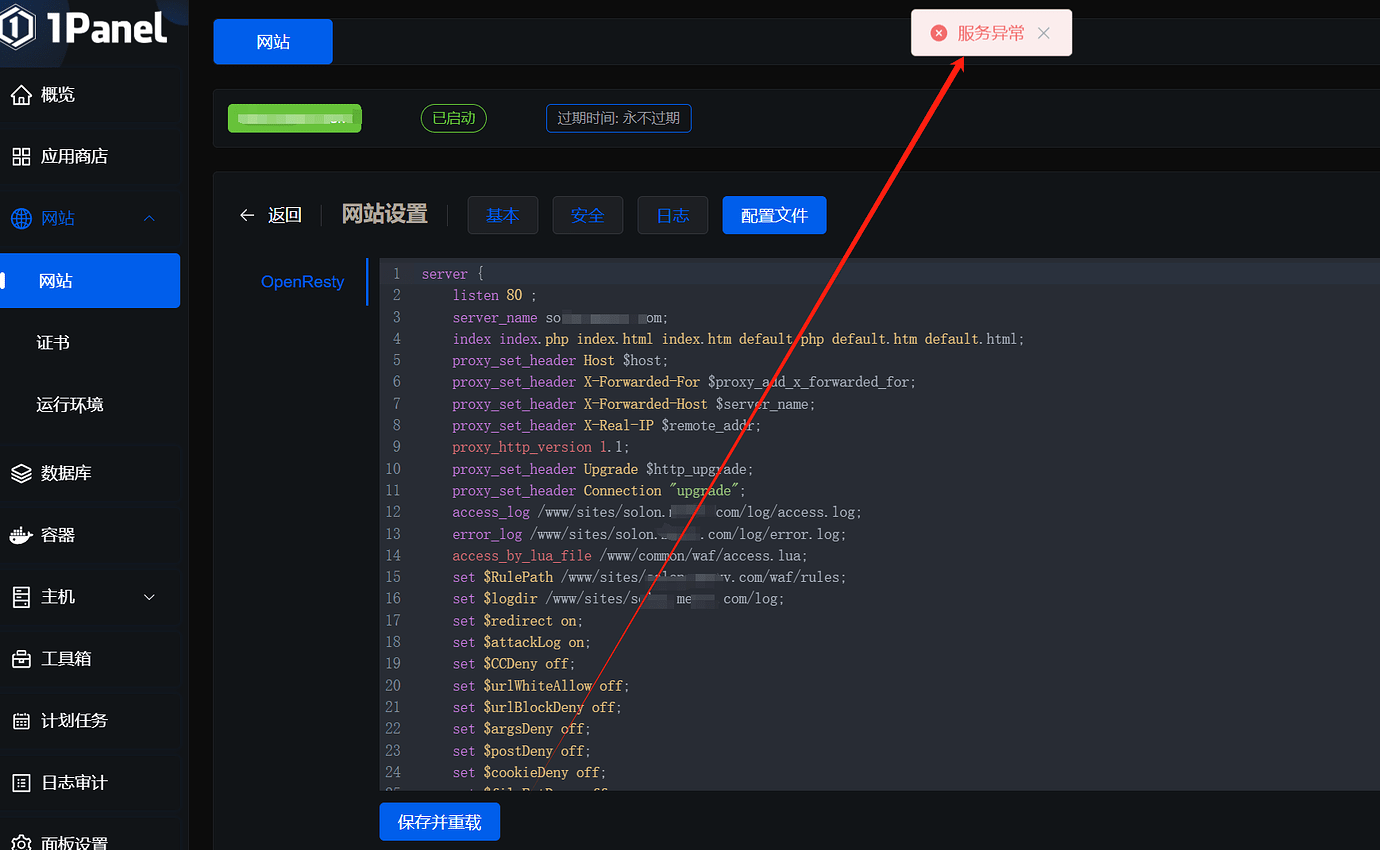Screen dimensions: 1380x850
Task: Click the red error icon in notification
Action: pos(939,33)
